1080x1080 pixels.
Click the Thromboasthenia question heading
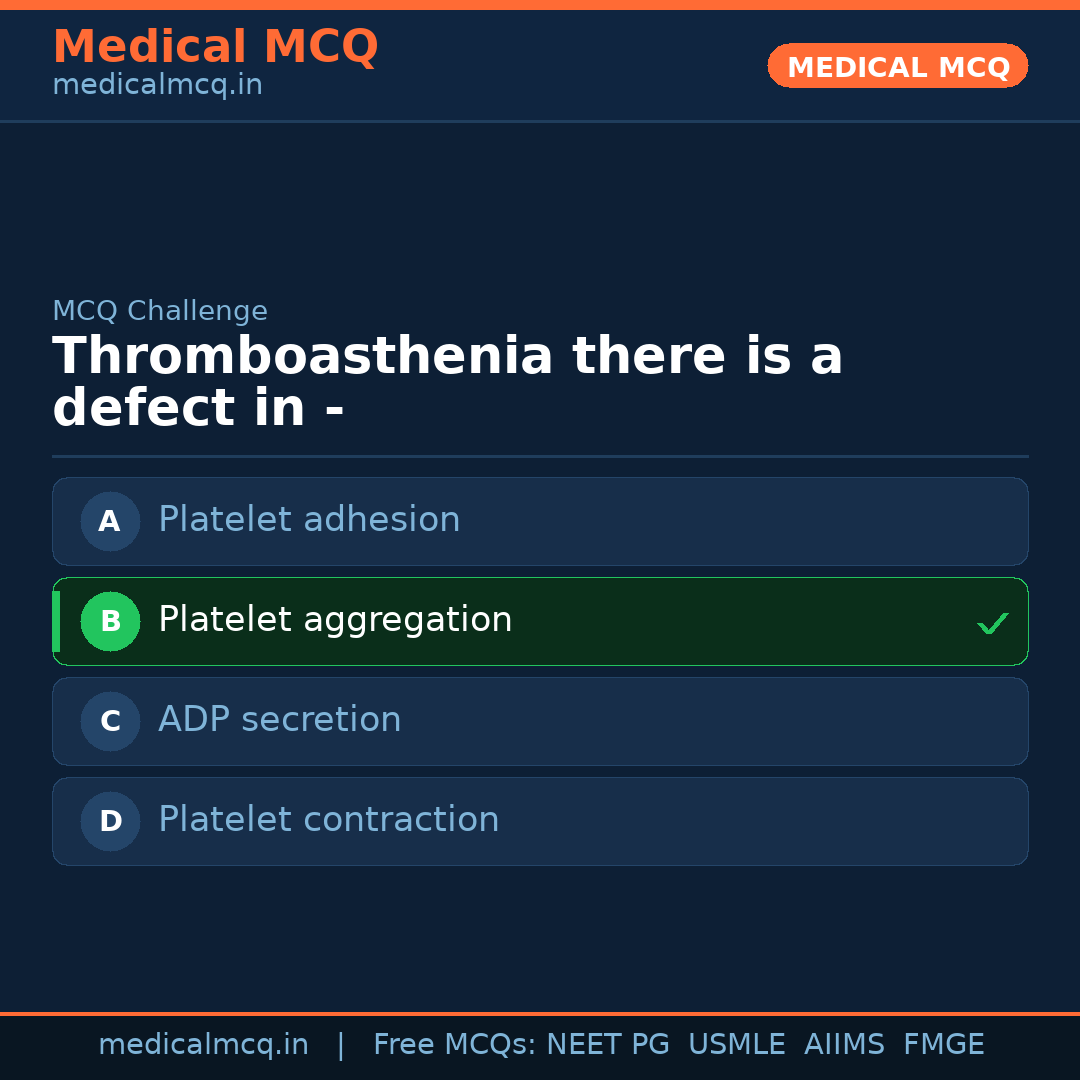coord(447,383)
